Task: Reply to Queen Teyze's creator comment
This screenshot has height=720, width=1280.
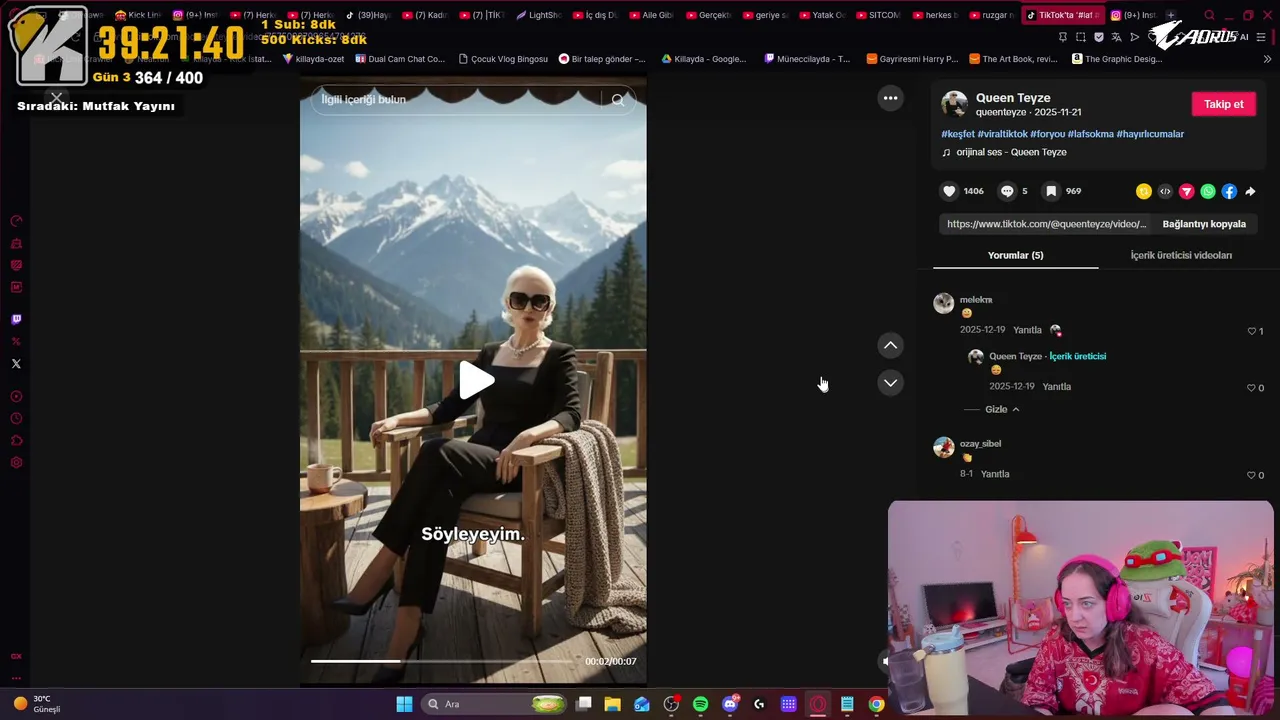Action: [x=1057, y=387]
